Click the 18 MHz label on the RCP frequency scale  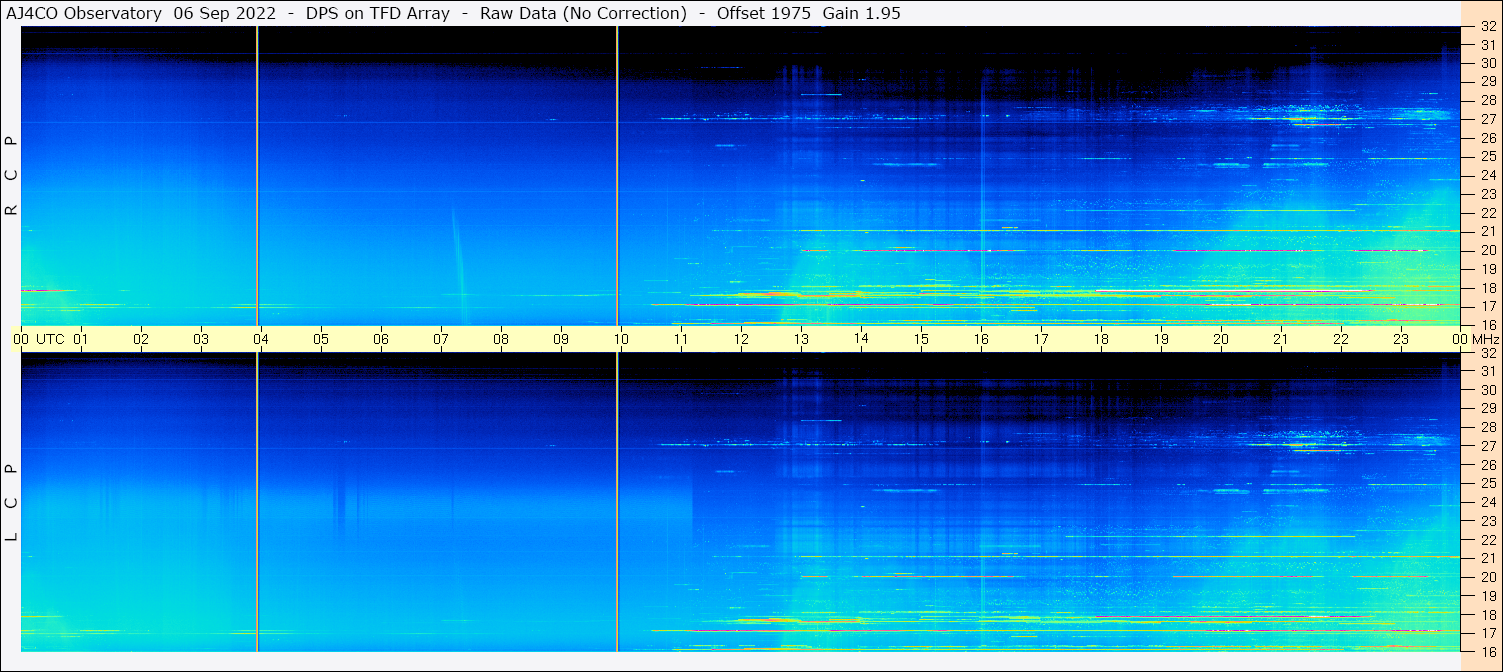1488,288
